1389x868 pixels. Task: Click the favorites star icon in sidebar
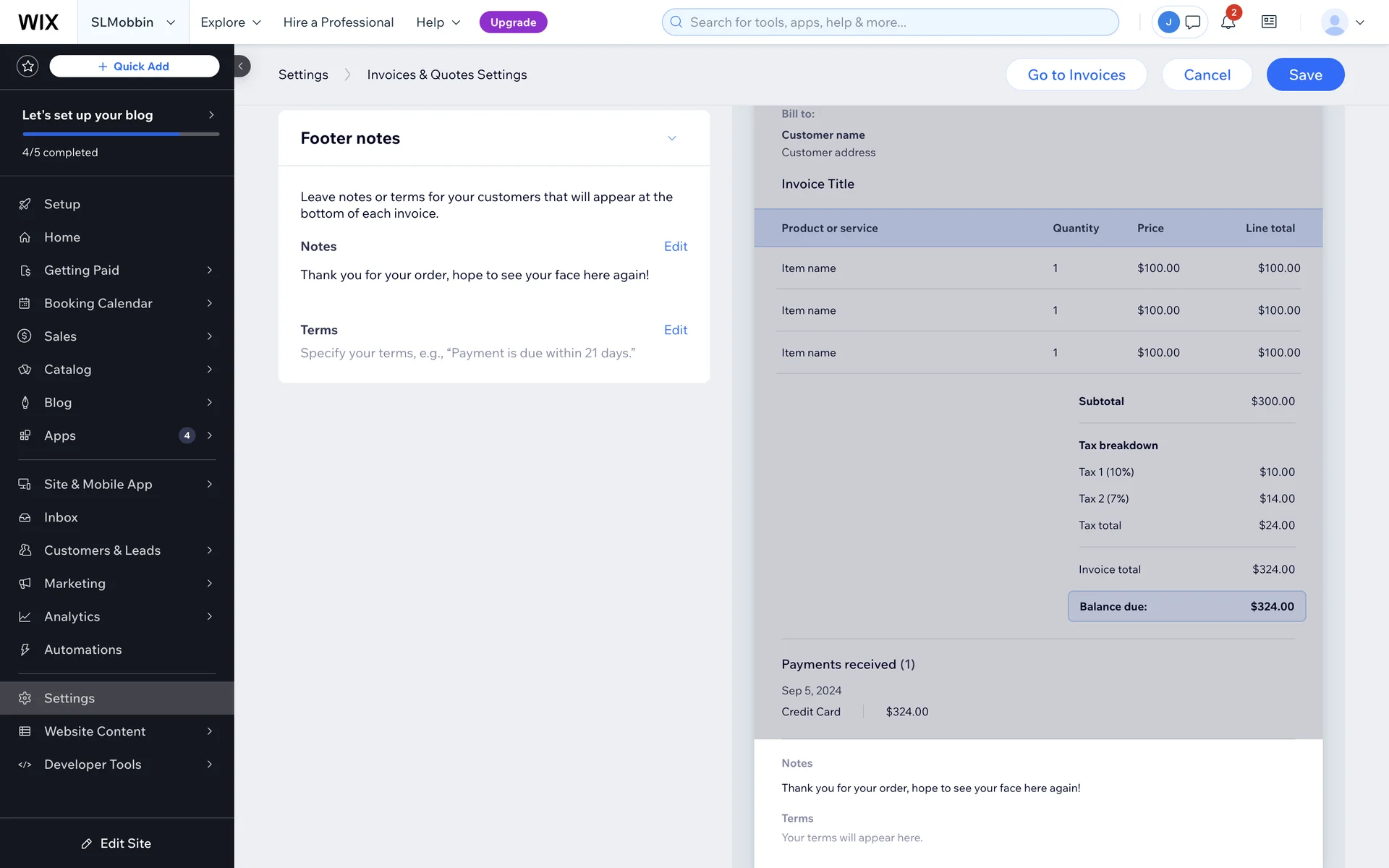(27, 66)
